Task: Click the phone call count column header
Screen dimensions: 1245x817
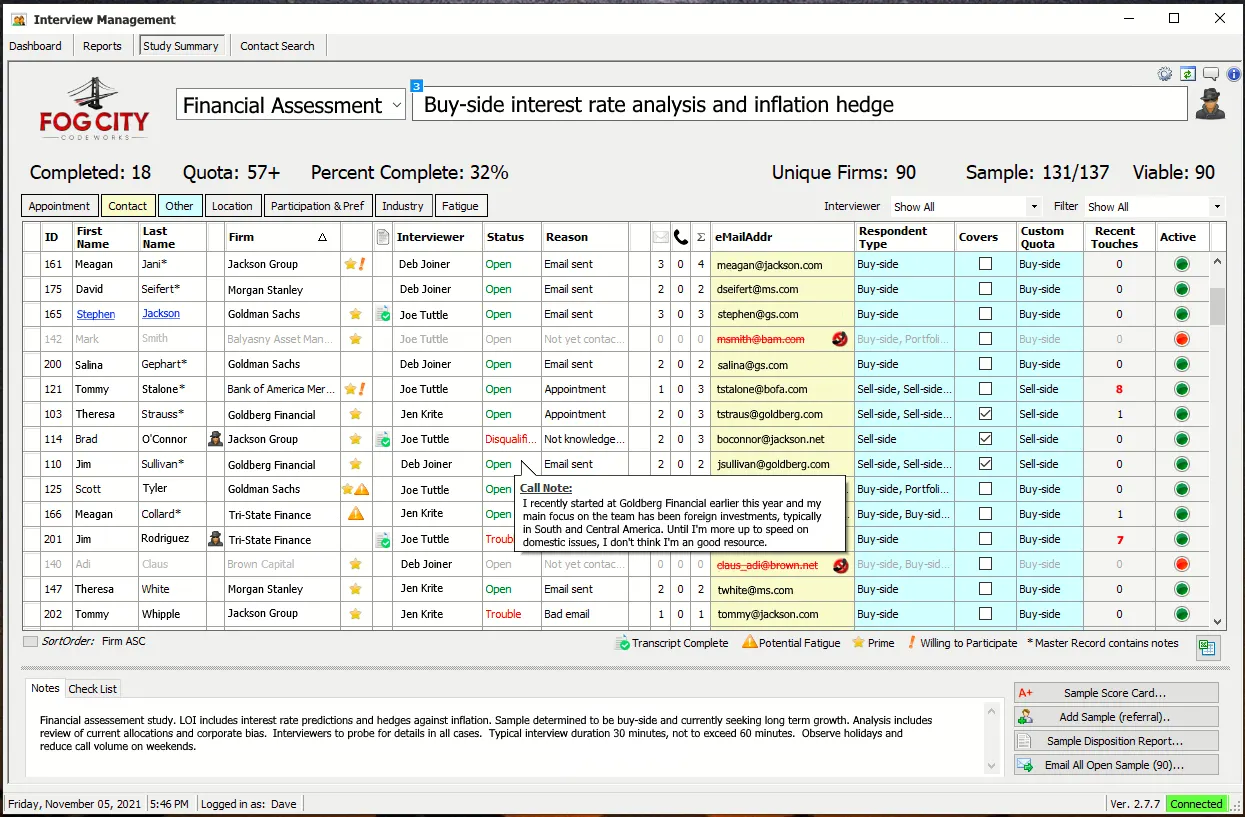Action: coord(681,237)
